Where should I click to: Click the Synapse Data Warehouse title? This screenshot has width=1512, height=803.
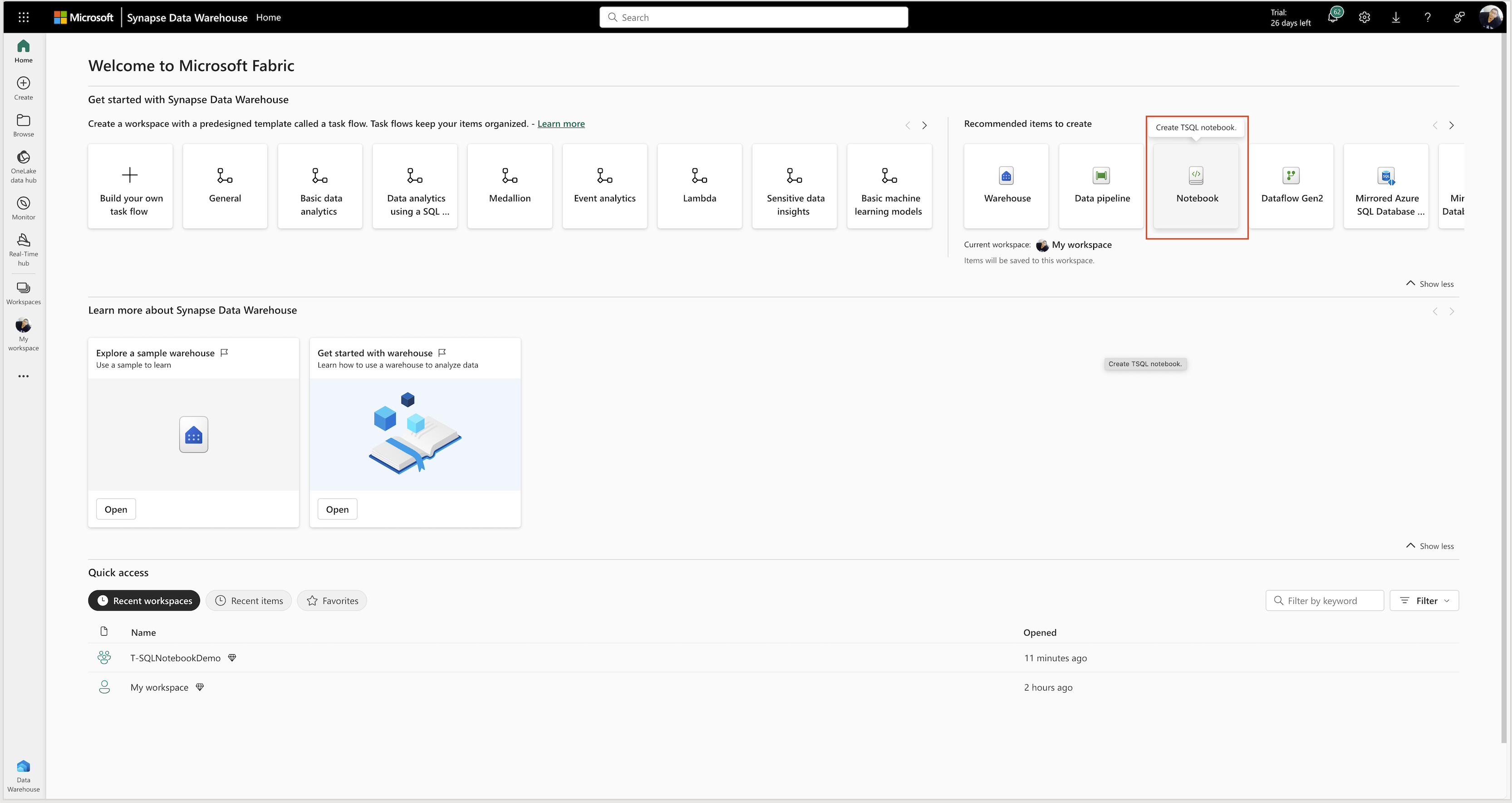coord(187,18)
